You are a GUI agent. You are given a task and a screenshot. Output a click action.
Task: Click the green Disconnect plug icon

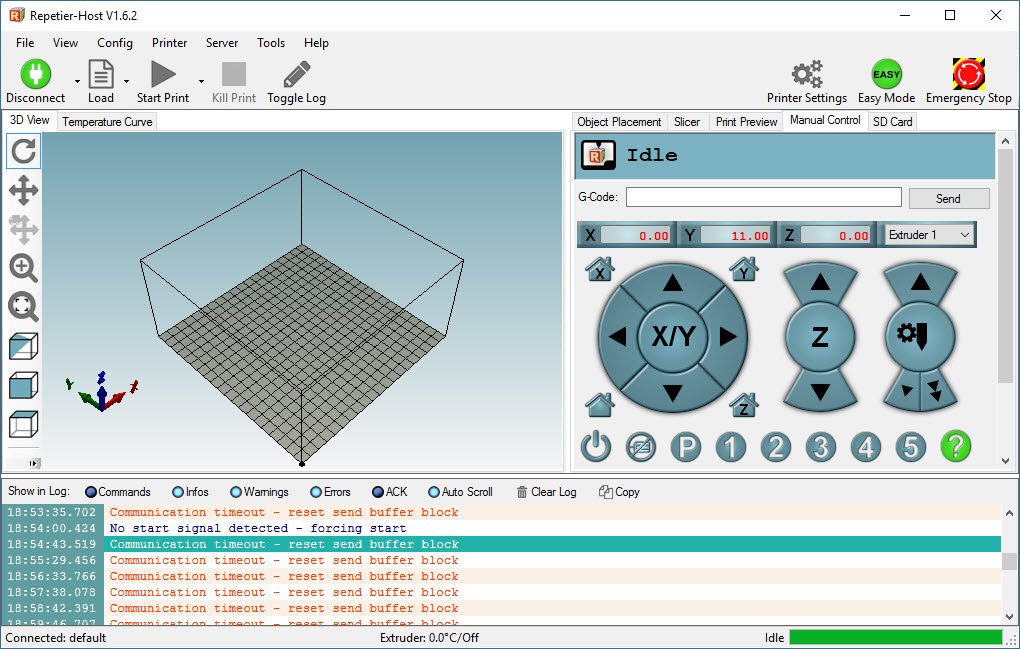click(36, 74)
